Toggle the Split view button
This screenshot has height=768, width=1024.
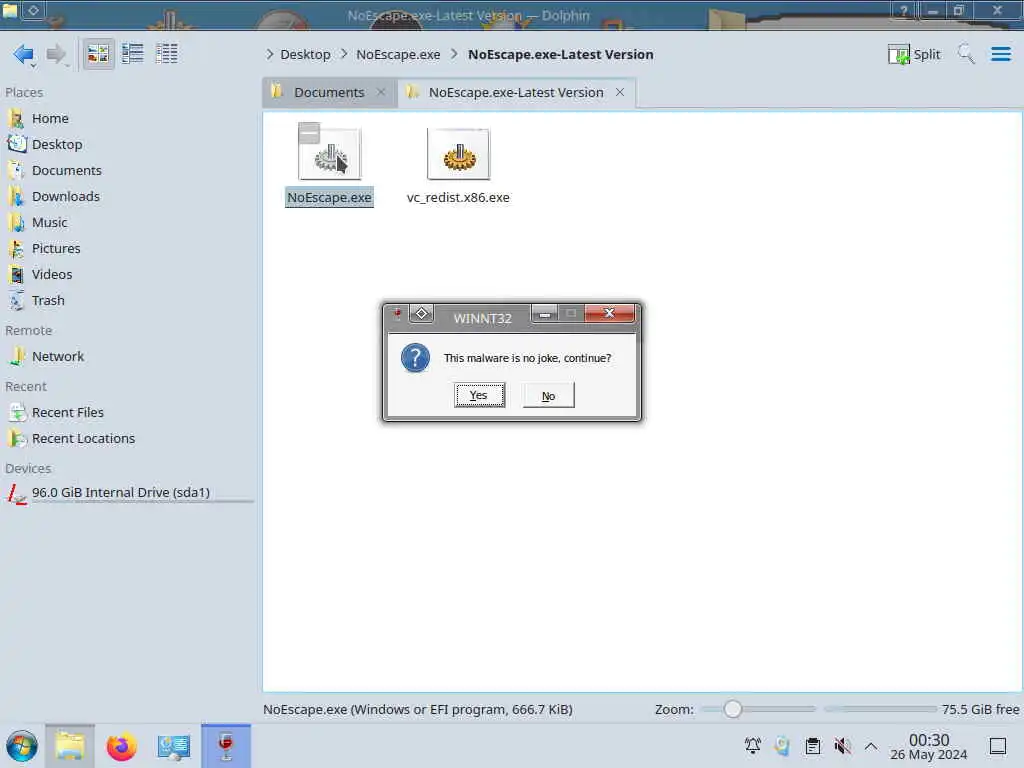point(914,54)
